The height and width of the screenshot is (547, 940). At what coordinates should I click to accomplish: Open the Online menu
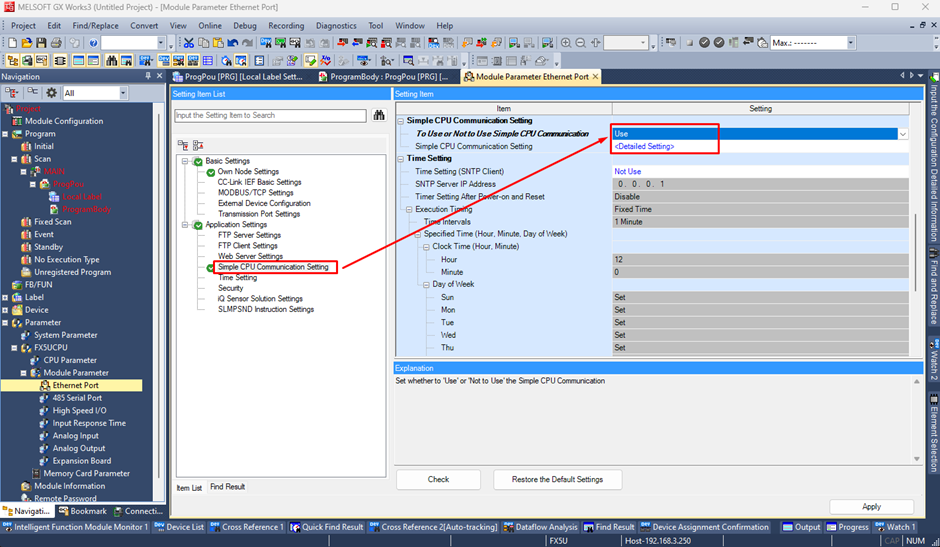coord(210,26)
